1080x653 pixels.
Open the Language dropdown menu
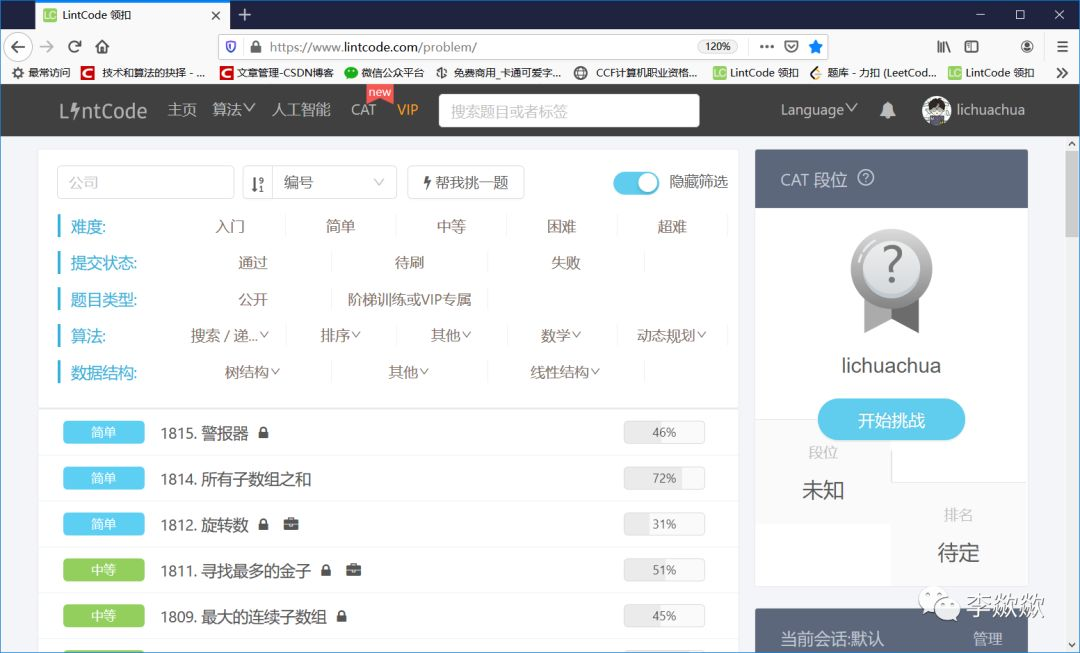[817, 110]
